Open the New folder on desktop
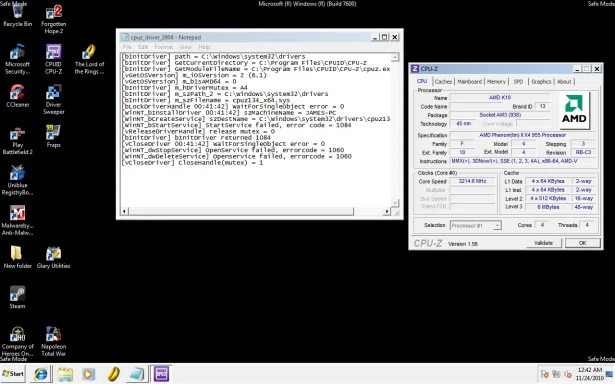 point(17,257)
